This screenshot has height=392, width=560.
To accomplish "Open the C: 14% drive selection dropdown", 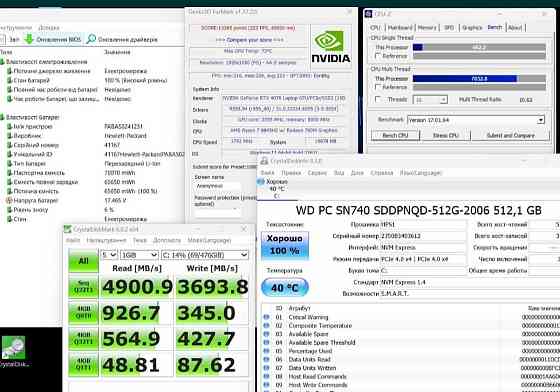I will [205, 255].
